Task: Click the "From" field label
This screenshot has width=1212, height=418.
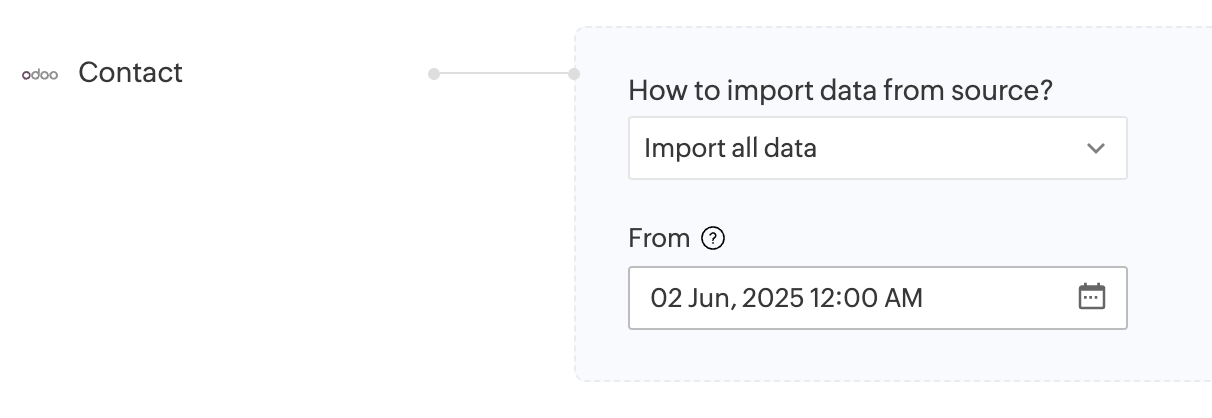Action: point(659,239)
